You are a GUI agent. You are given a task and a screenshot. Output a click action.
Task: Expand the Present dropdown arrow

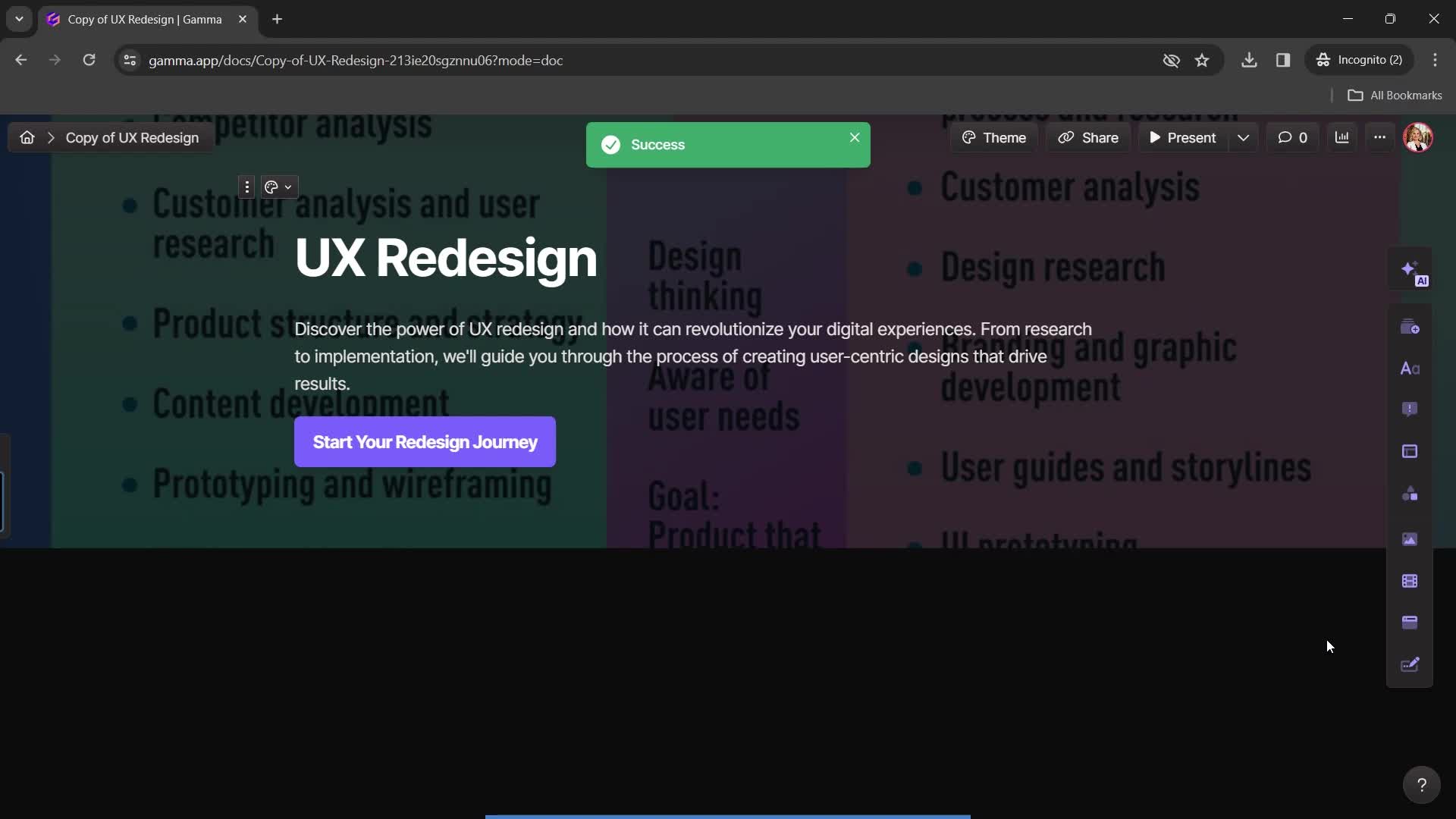[x=1245, y=138]
